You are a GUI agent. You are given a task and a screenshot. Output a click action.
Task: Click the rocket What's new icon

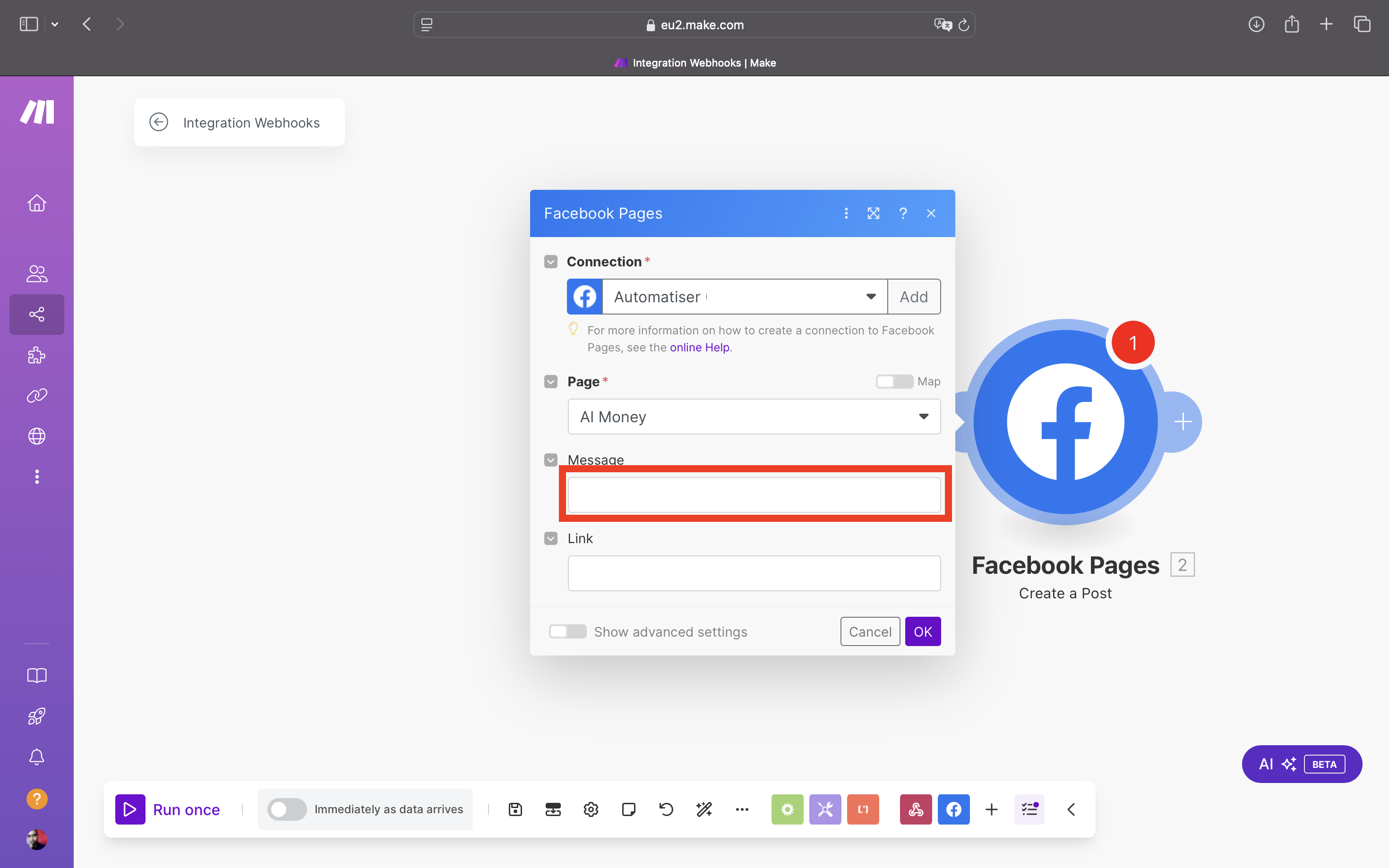click(37, 716)
